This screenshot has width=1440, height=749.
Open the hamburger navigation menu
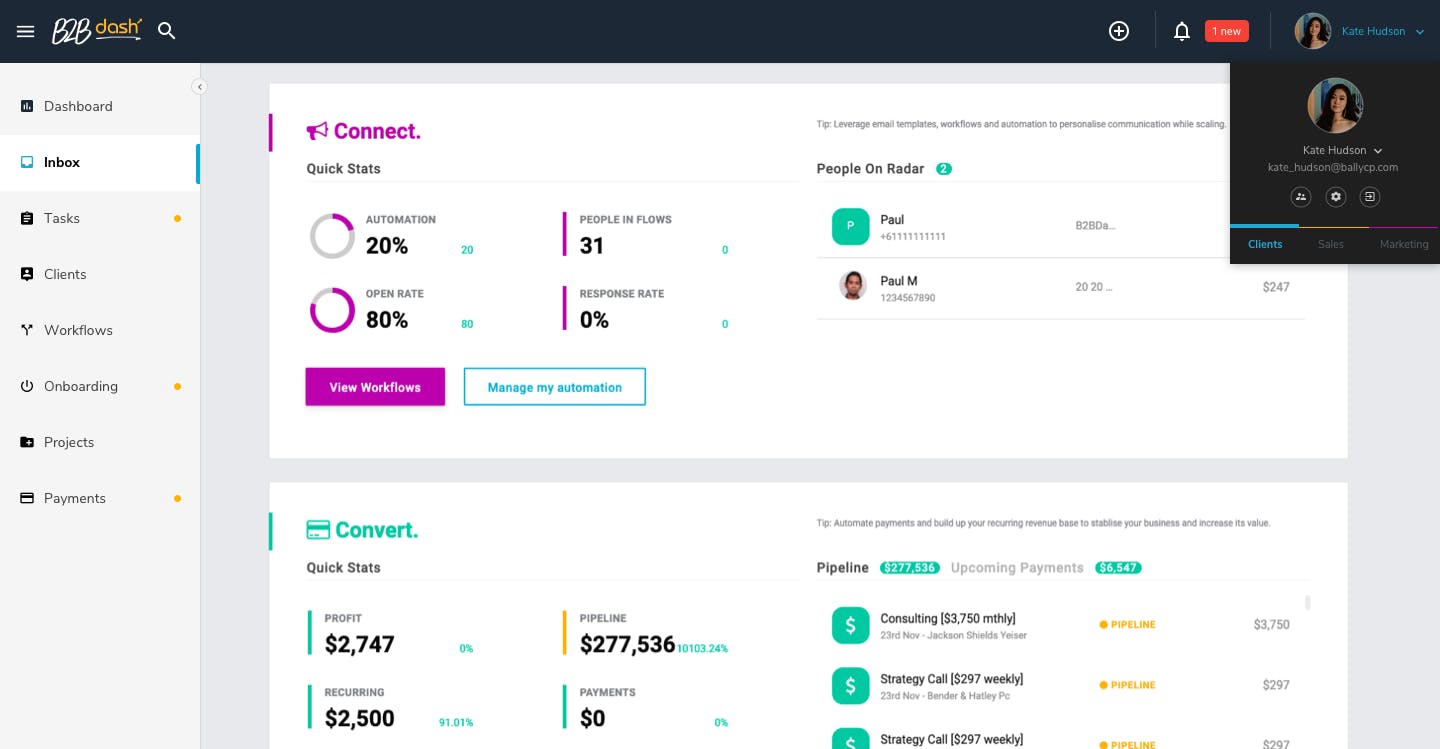26,31
